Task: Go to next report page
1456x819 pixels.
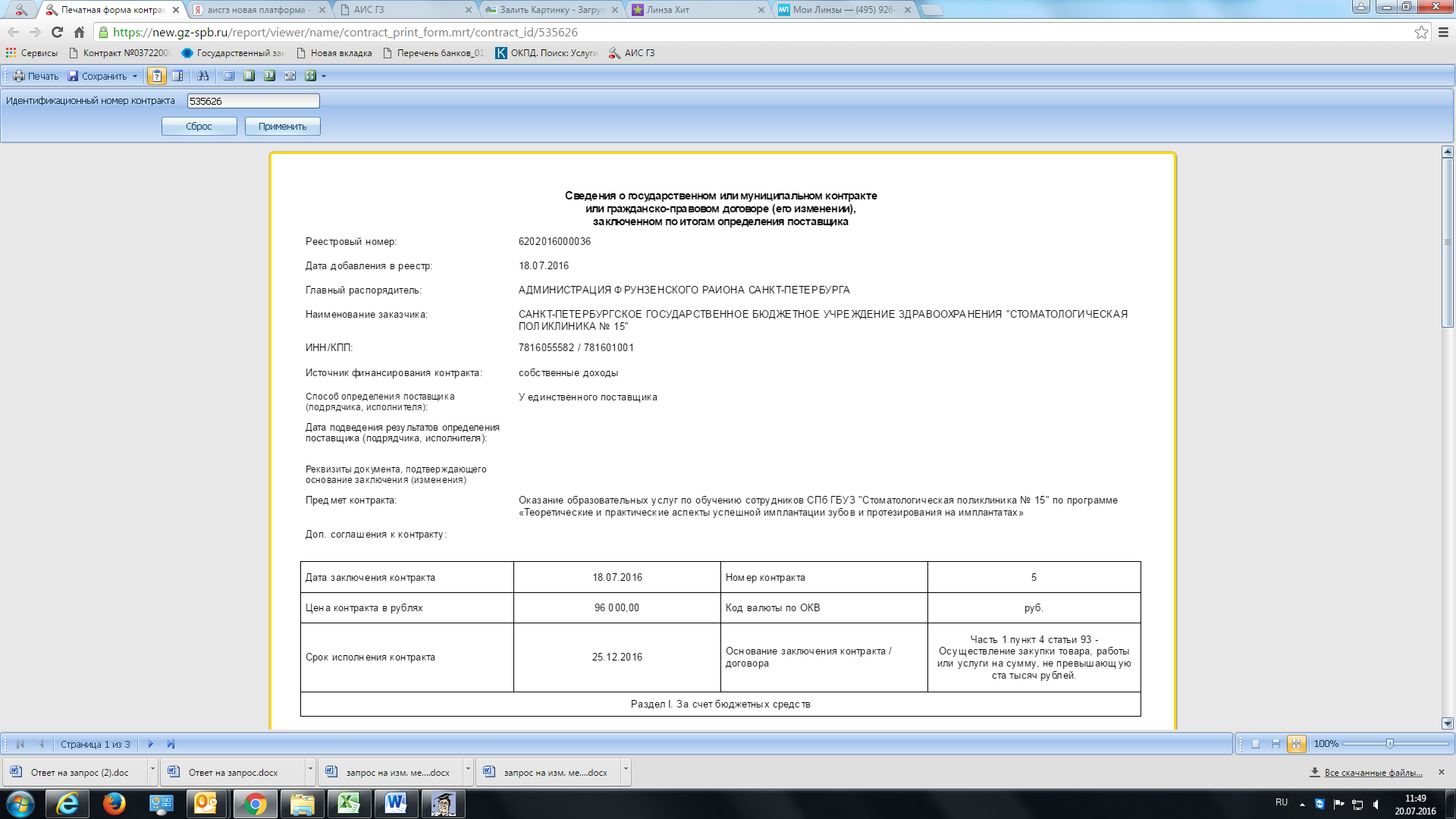Action: (x=150, y=744)
